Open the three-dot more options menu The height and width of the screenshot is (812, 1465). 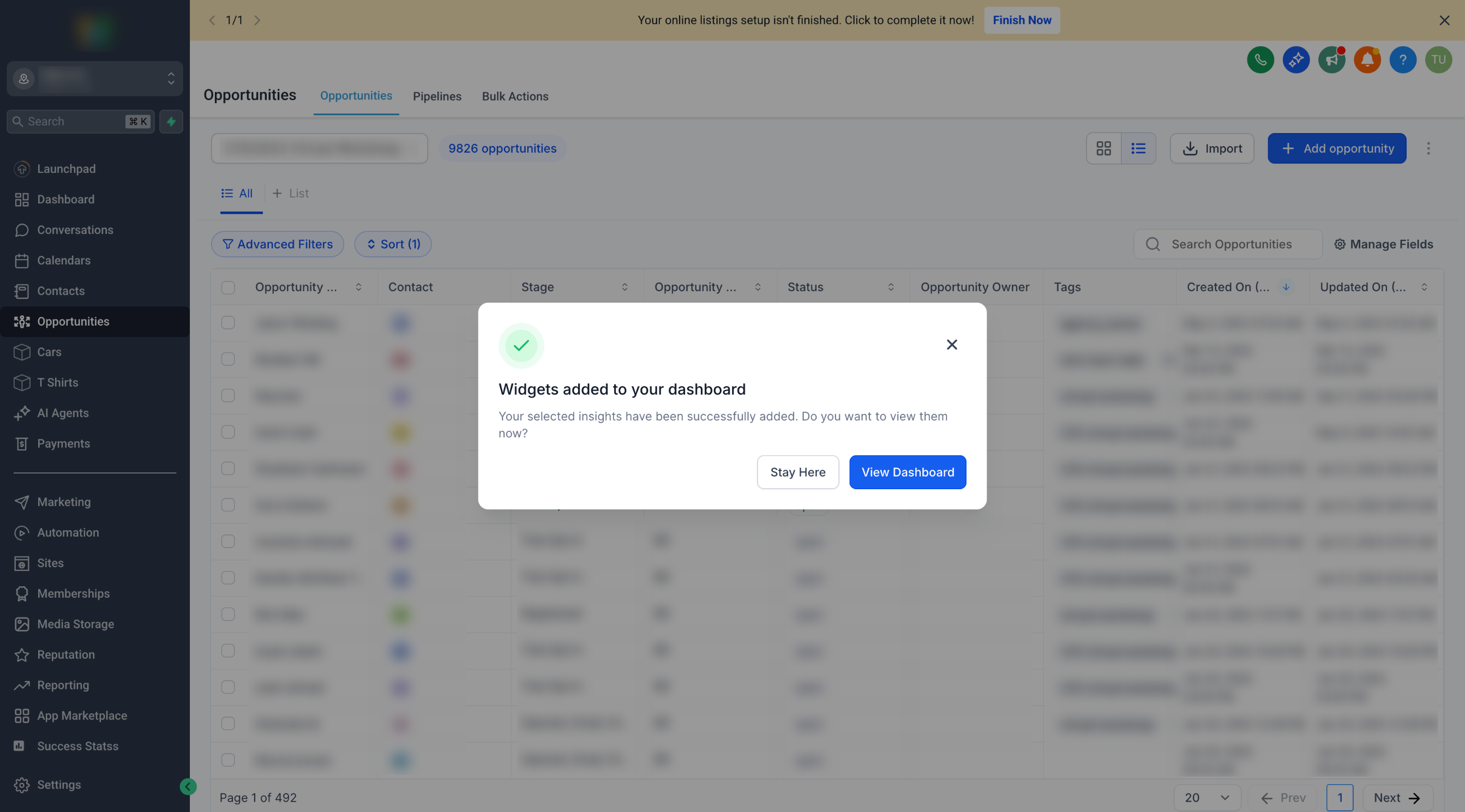[1428, 148]
